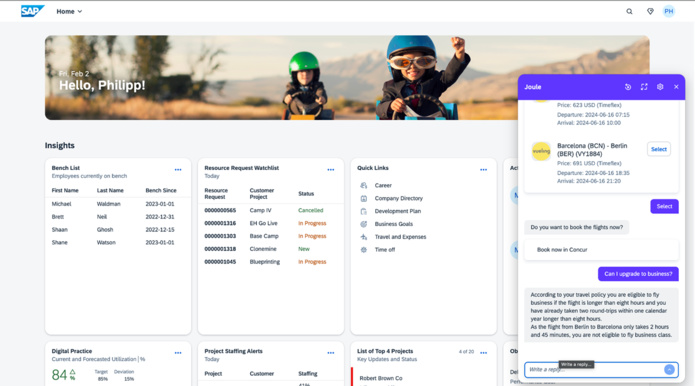Open Joule conversation history icon
This screenshot has width=695, height=386.
628,87
